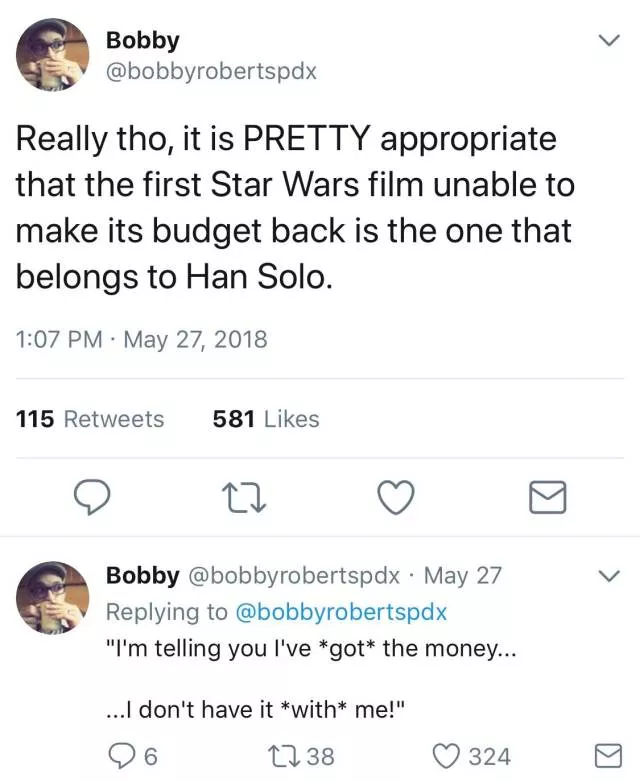Like the main tweet with heart icon
The image size is (640, 782).
[x=397, y=496]
